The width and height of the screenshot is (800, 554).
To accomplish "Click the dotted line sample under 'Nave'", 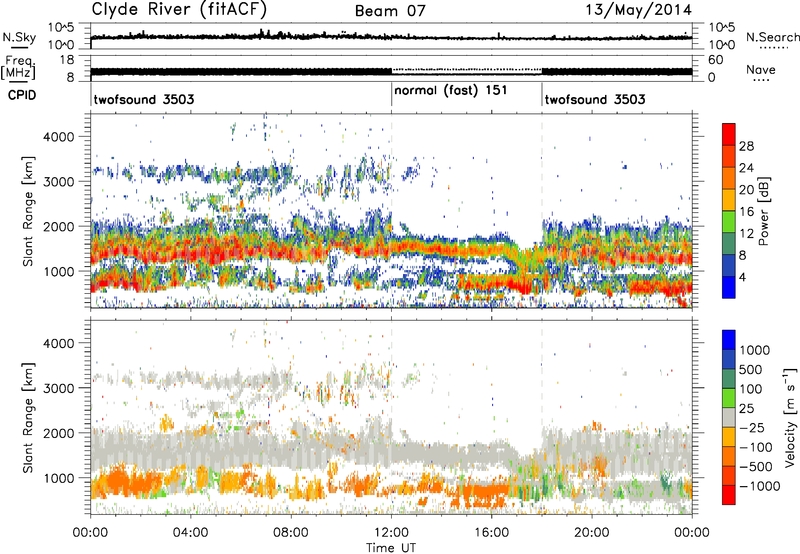I will (761, 81).
